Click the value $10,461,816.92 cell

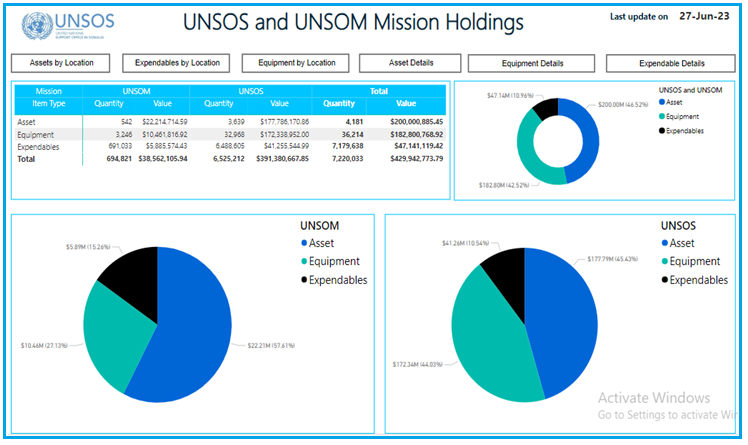(x=165, y=135)
